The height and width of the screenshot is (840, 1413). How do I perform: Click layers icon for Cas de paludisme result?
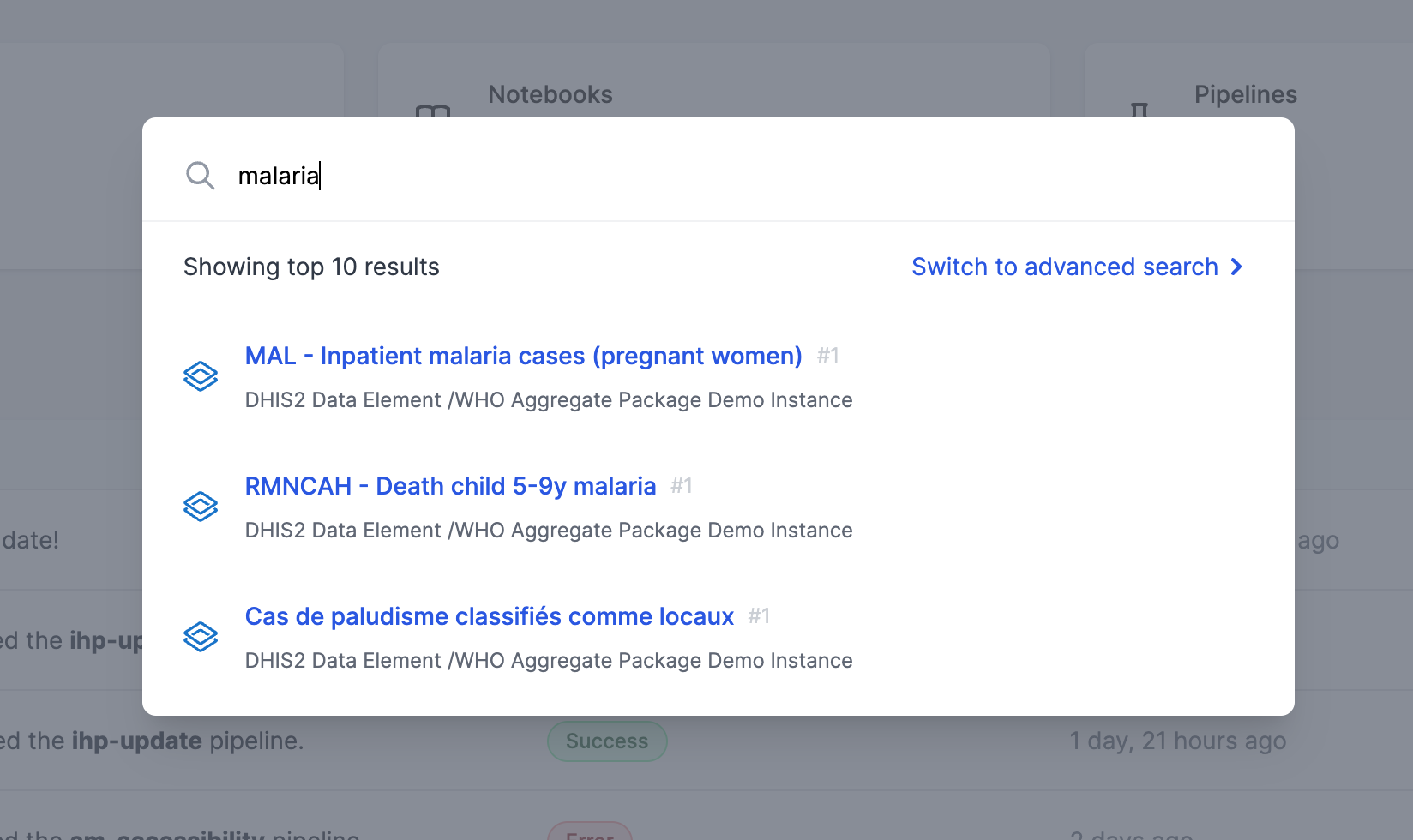coord(201,637)
